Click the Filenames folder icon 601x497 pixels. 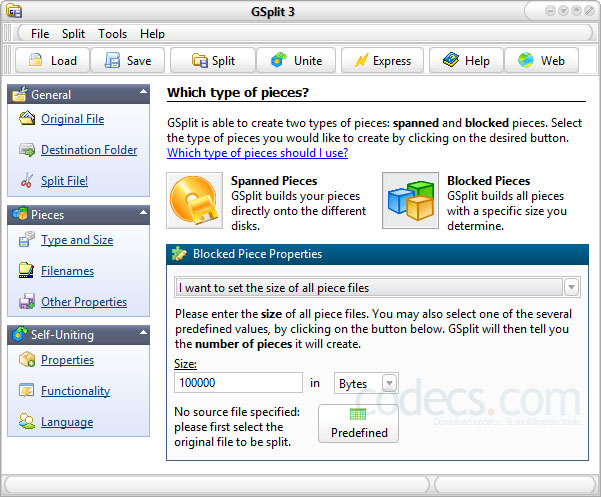(26, 270)
